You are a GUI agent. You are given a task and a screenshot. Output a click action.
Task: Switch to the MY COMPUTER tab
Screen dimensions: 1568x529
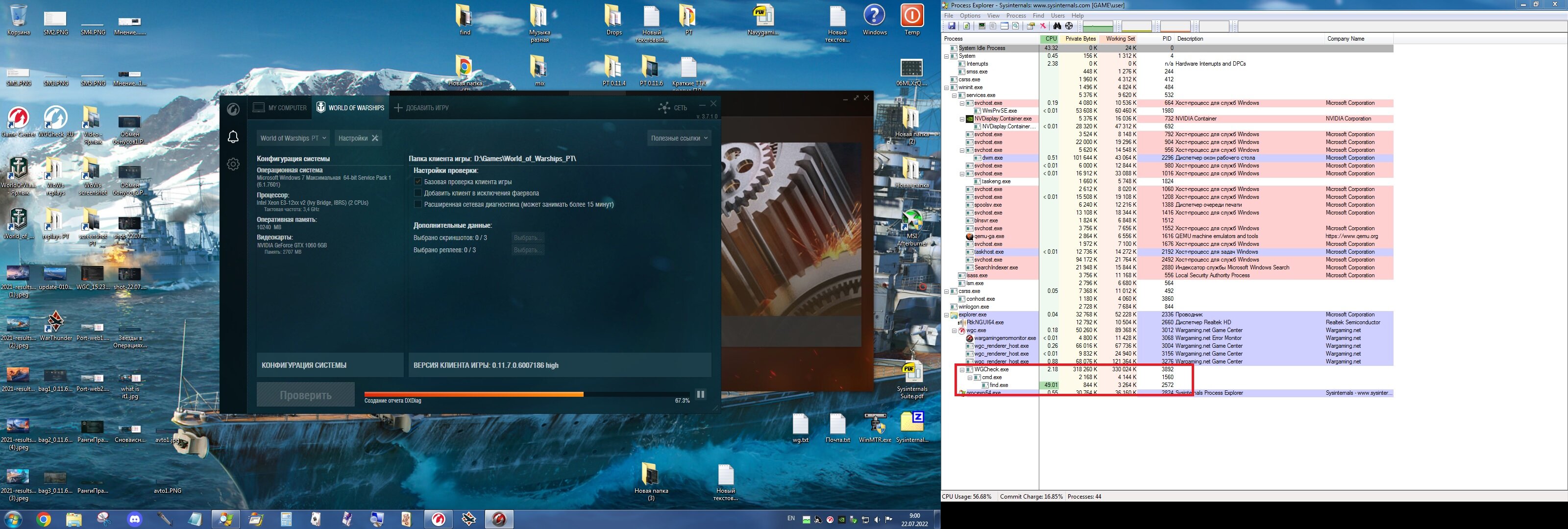tap(280, 108)
